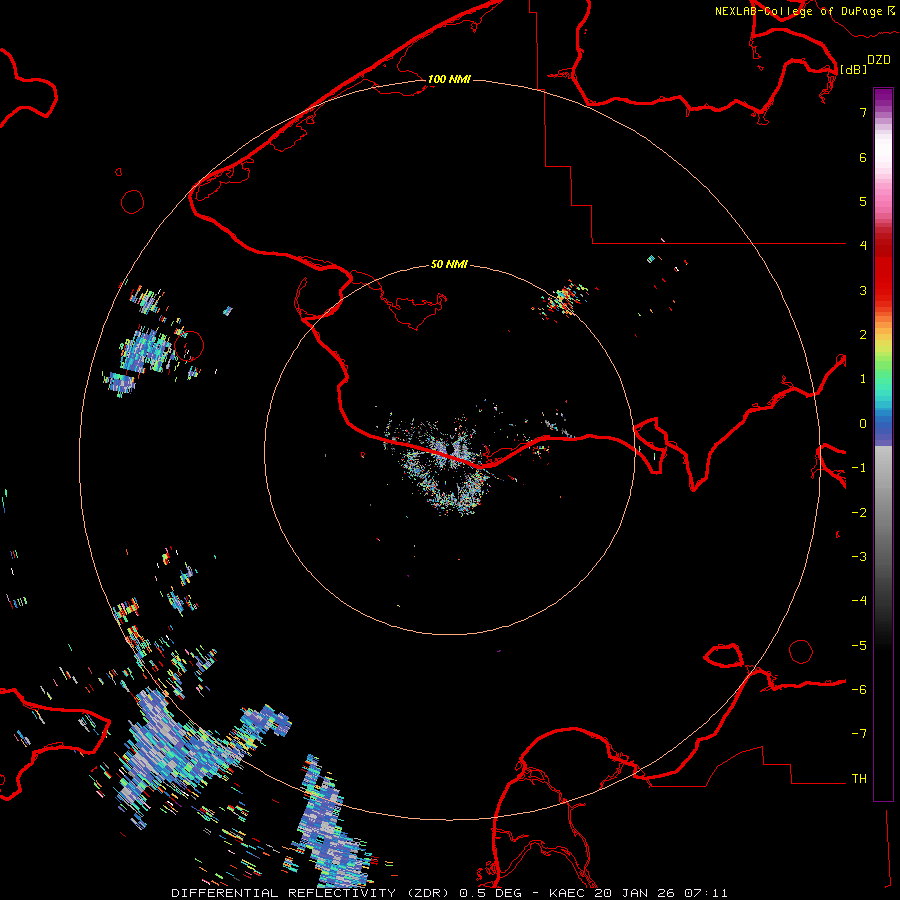Click the color scale value 6

coord(863,157)
